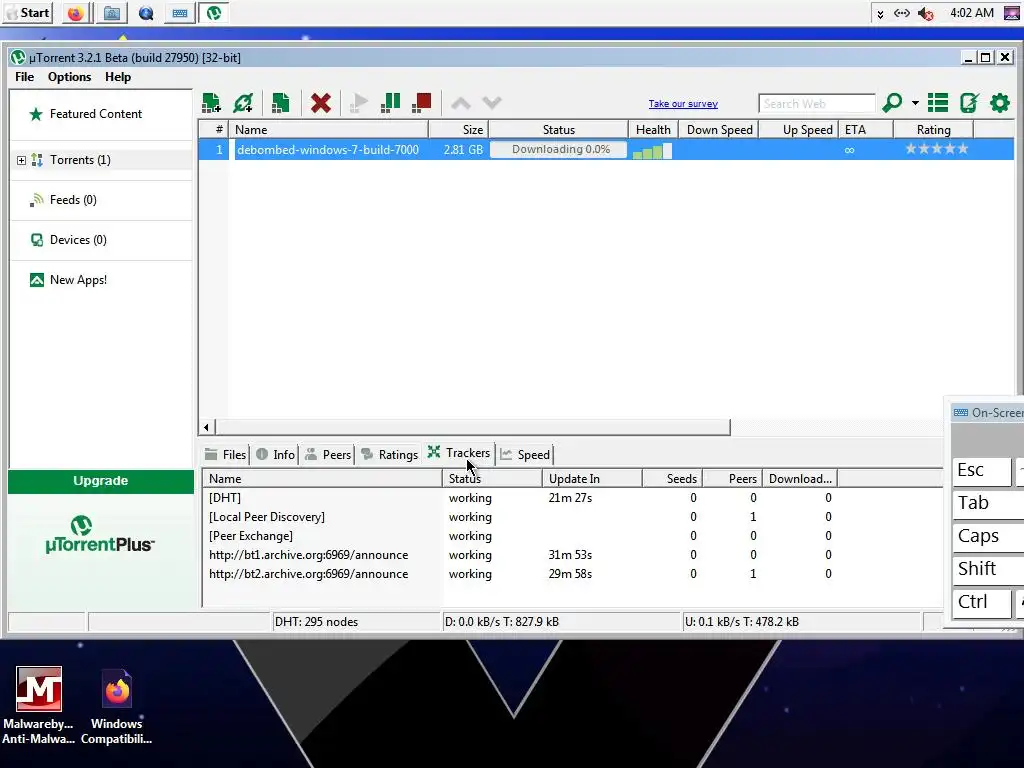Open the search engine dropdown arrow
Viewport: 1024px width, 768px height.
915,103
